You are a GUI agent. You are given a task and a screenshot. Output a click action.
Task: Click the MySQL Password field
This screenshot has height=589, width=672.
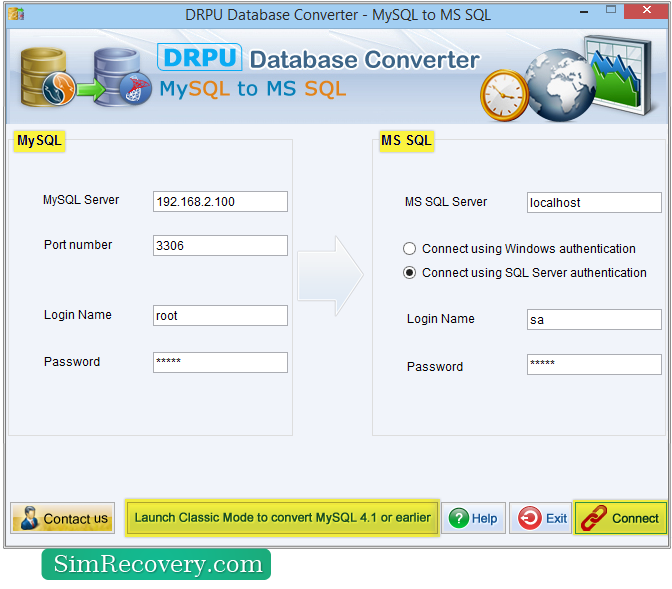click(220, 363)
